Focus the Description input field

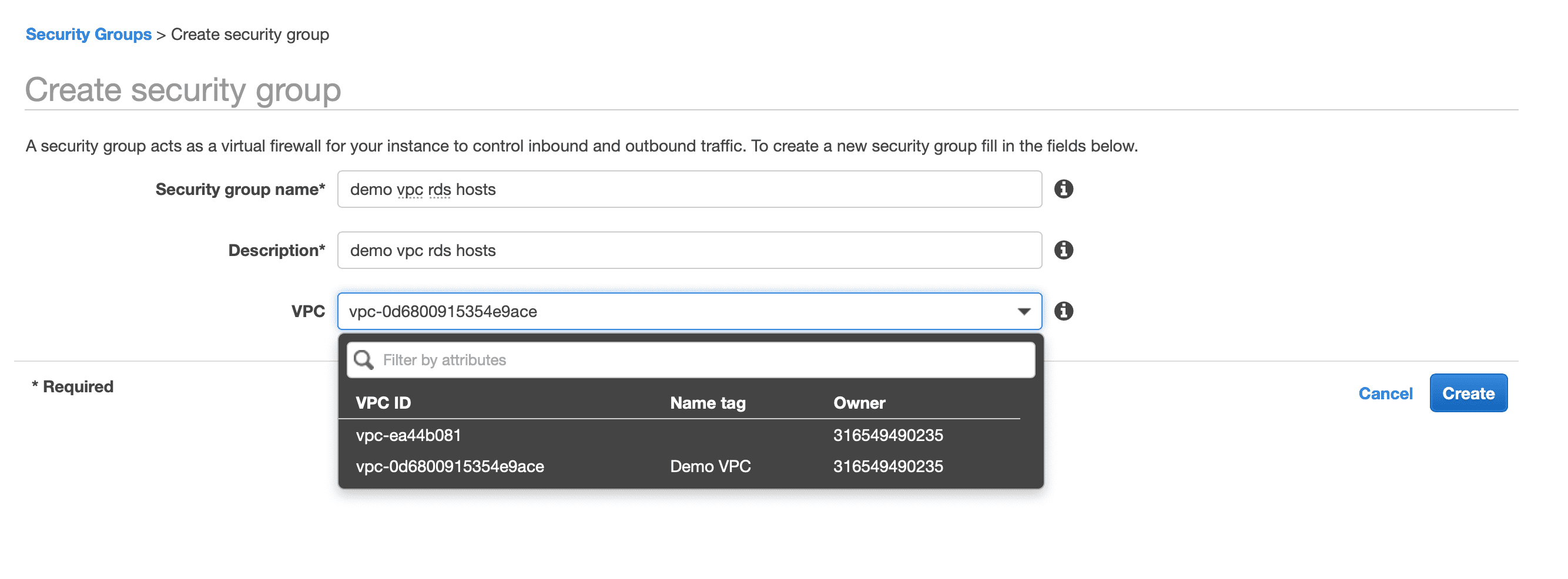point(689,250)
